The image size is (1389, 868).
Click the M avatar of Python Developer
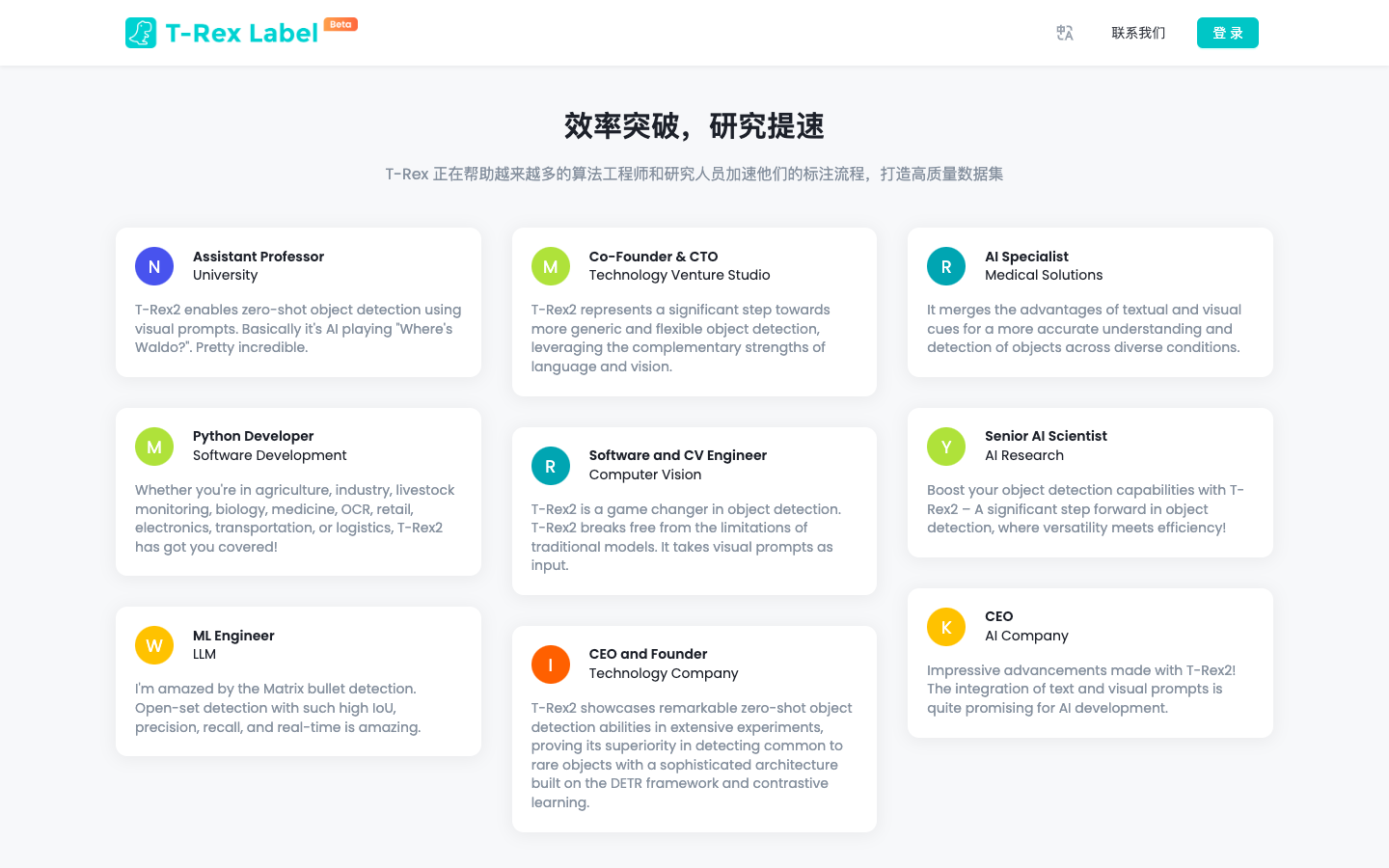click(154, 447)
